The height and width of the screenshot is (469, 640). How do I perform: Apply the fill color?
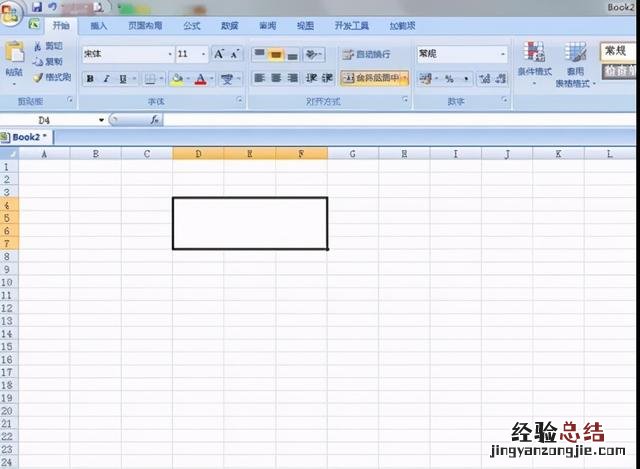click(x=178, y=79)
